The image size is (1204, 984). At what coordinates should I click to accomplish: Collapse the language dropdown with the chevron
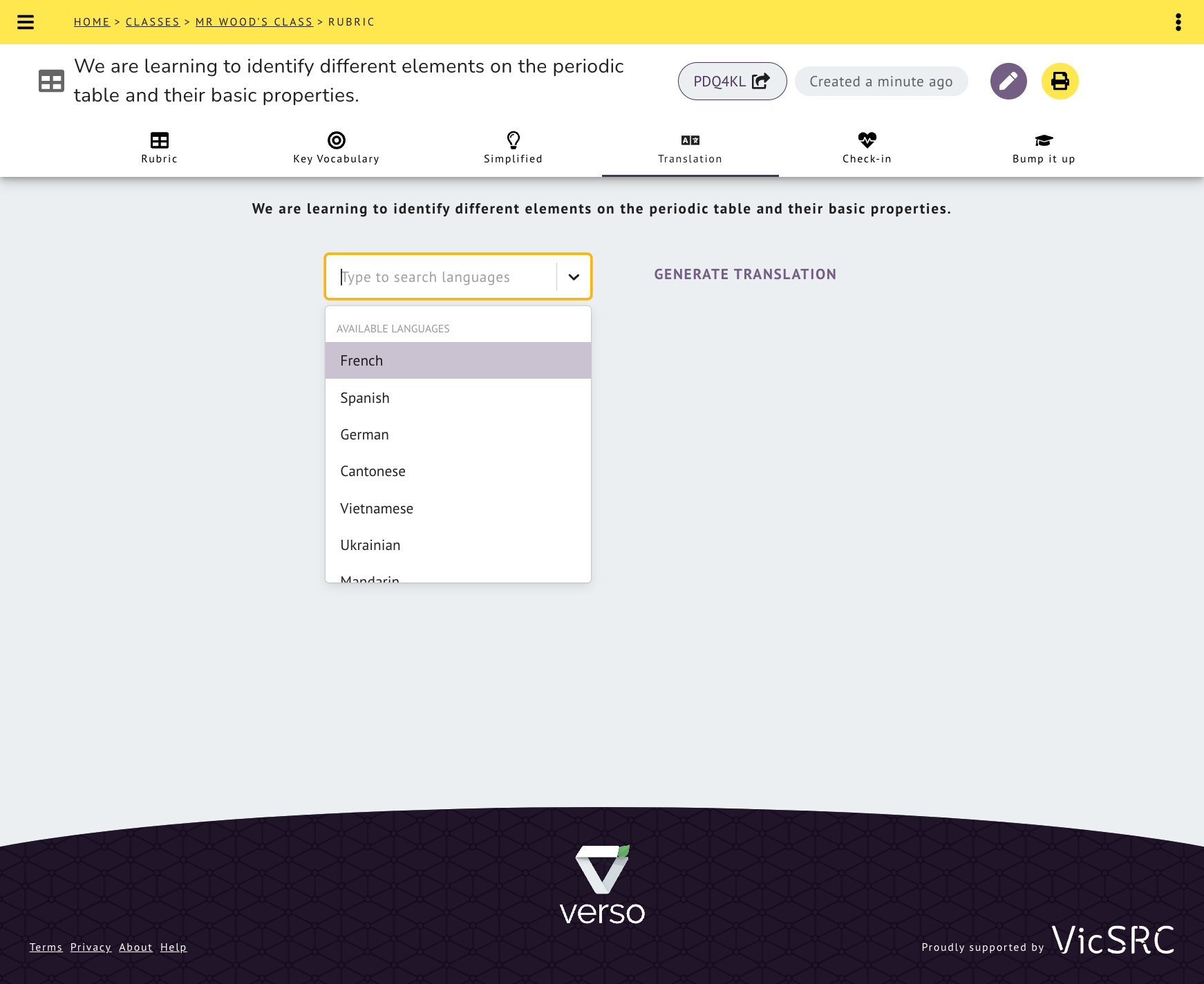pos(574,277)
